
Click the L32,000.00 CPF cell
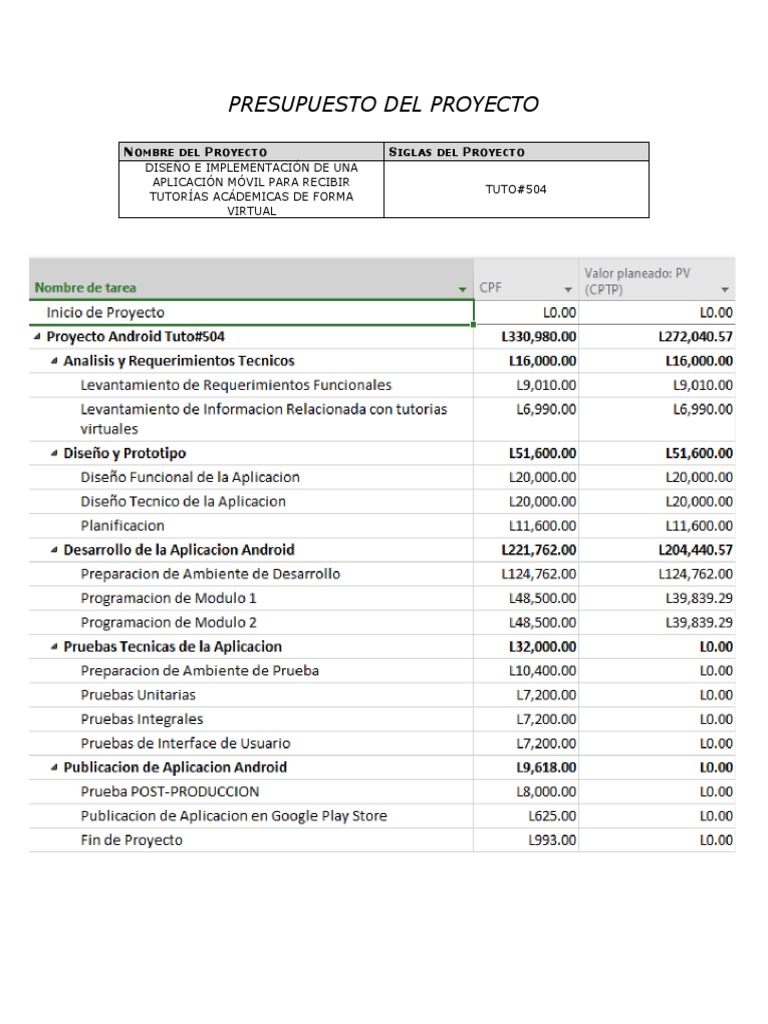point(526,647)
